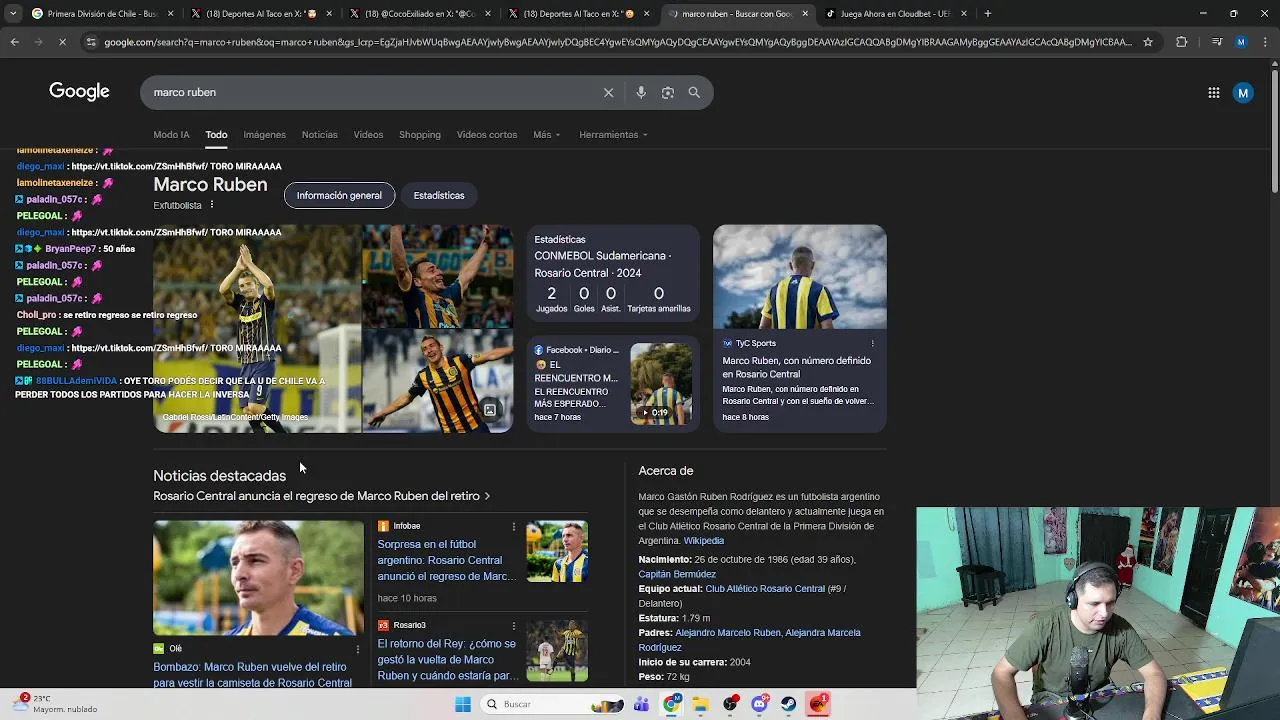Open Chrome media control icon

[1216, 42]
